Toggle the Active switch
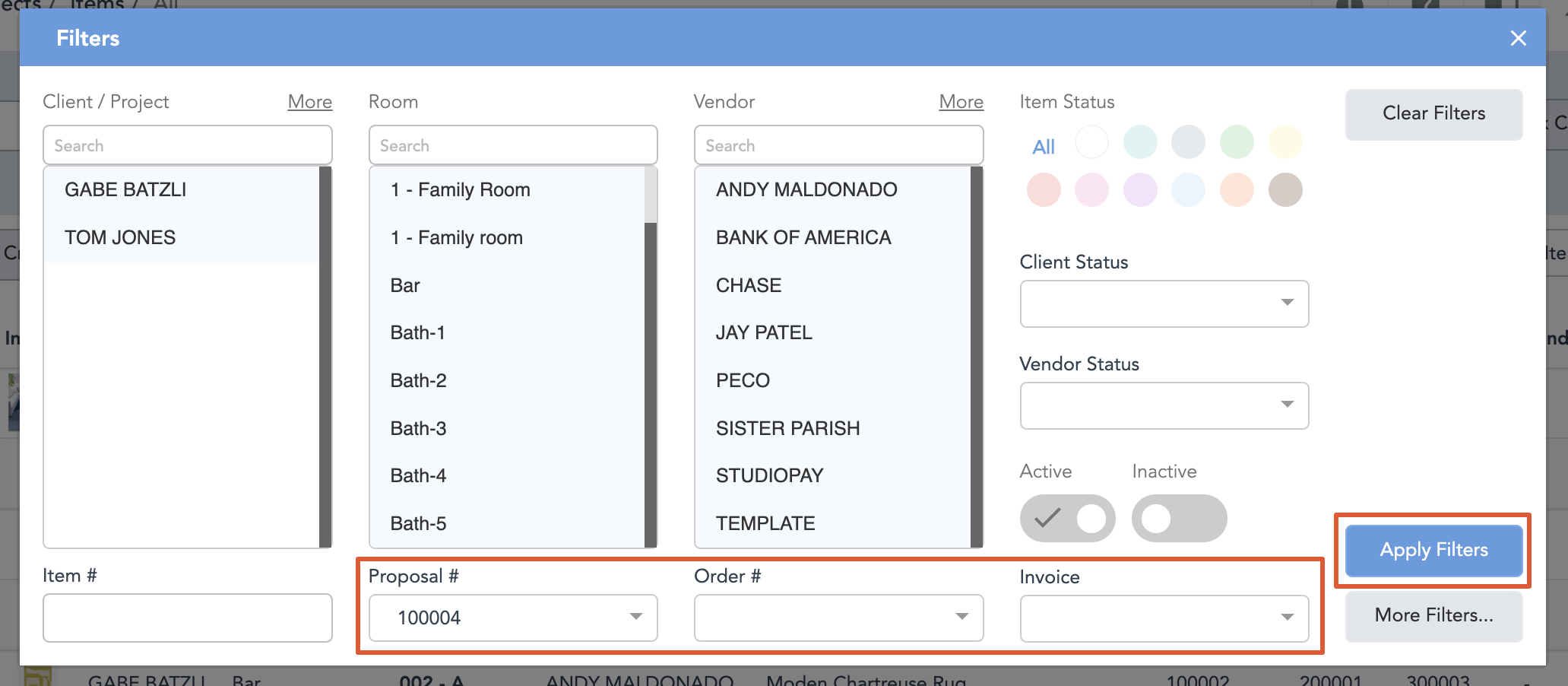 tap(1067, 519)
